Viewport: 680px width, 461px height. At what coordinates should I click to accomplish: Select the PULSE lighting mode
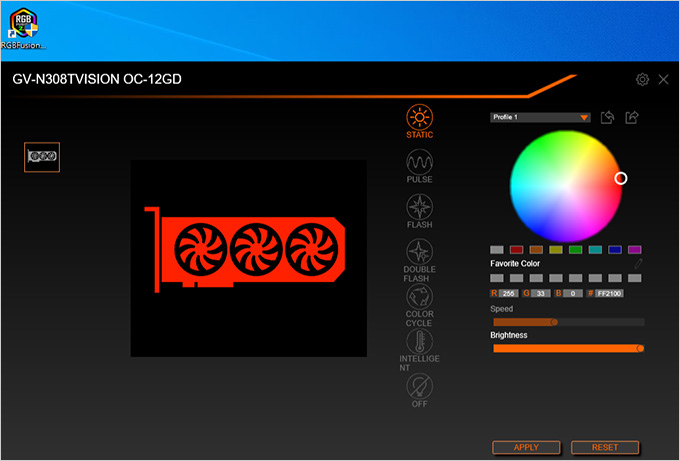[x=419, y=162]
